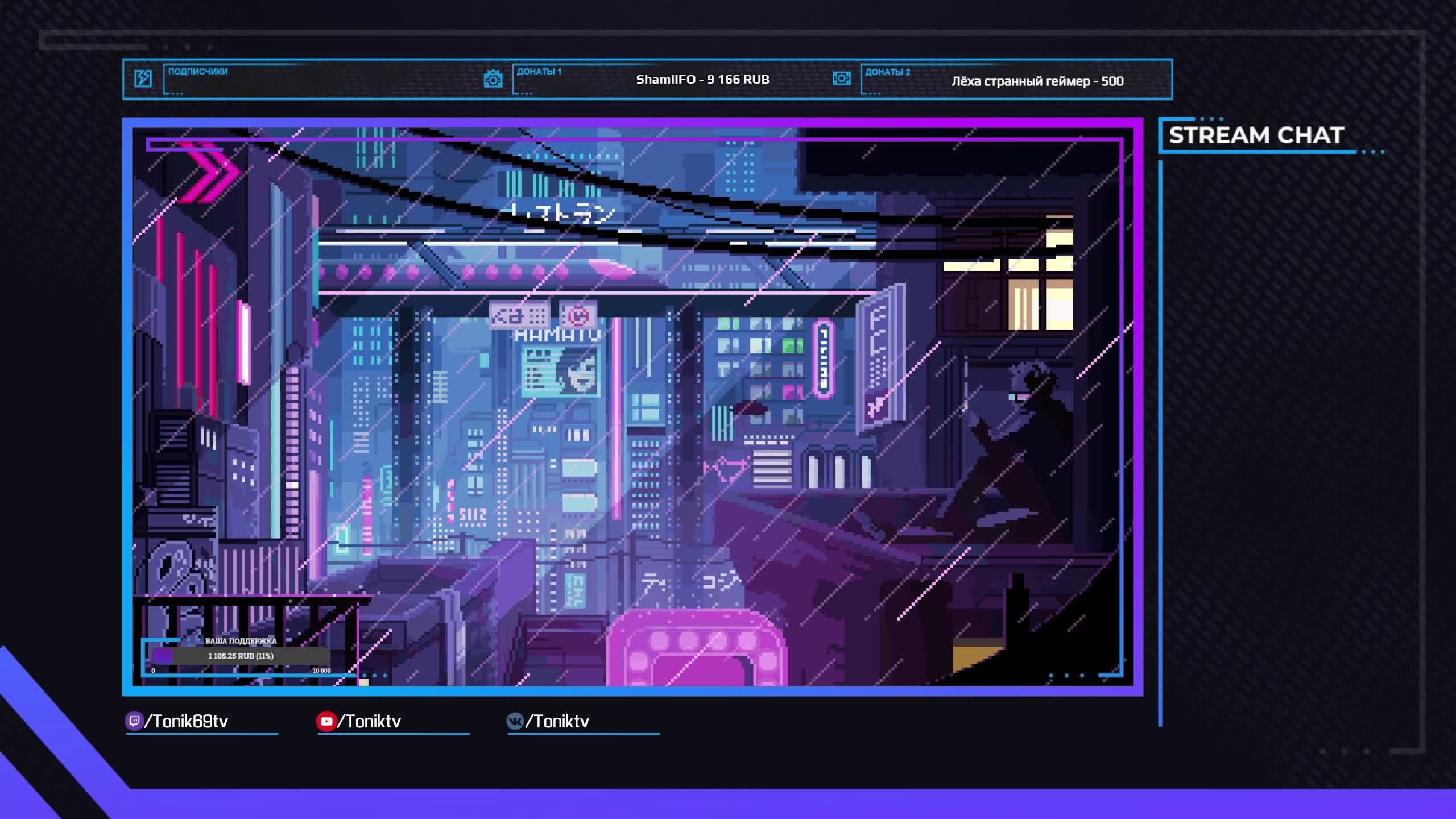This screenshot has height=819, width=1456.
Task: Click the pink double-chevron neon sign
Action: [211, 172]
